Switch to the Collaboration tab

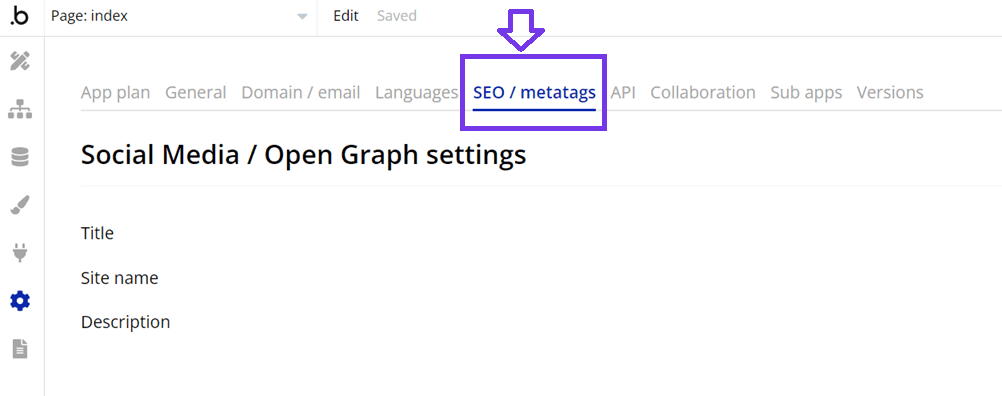coord(703,93)
